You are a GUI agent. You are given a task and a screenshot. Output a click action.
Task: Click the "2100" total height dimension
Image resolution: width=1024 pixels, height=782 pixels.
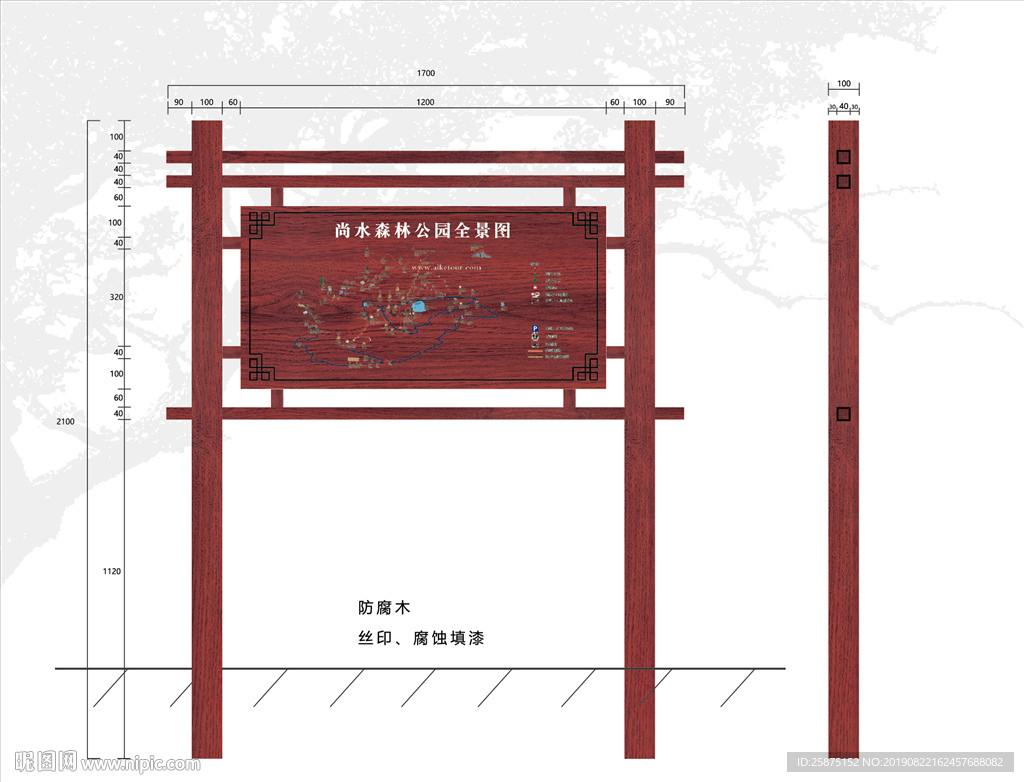[65, 421]
